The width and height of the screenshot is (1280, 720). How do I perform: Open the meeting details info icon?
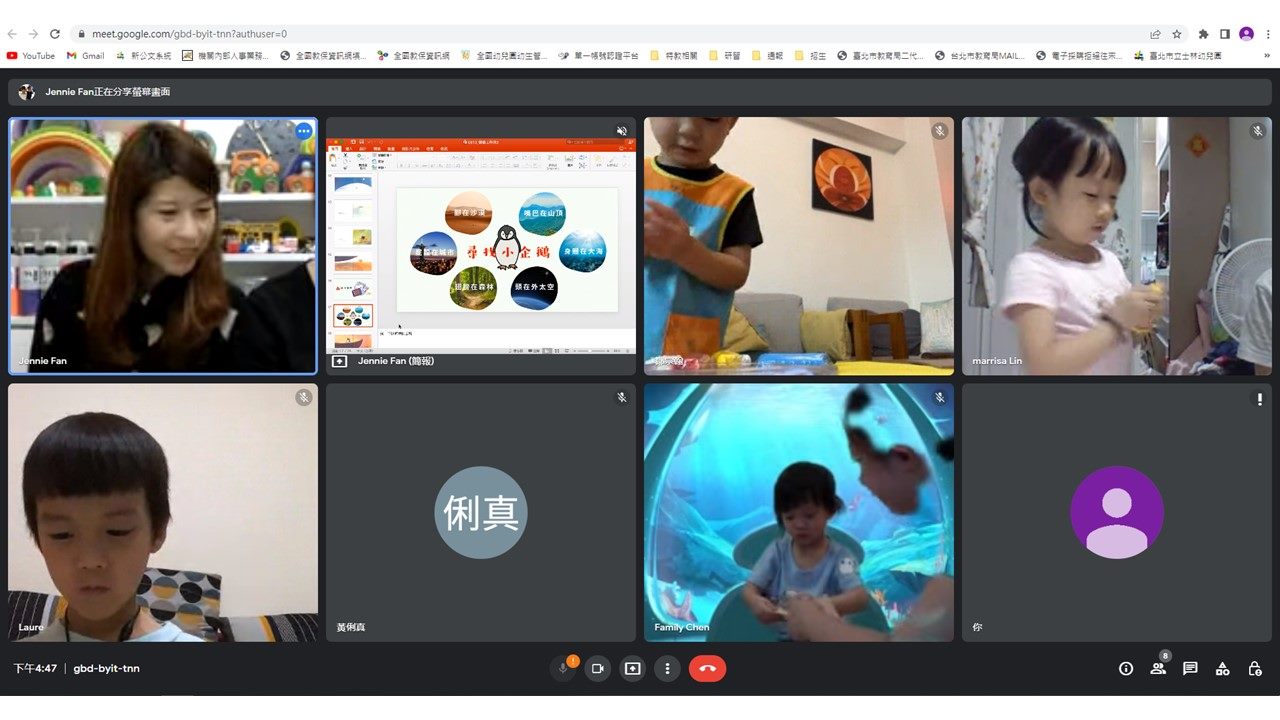[1126, 669]
